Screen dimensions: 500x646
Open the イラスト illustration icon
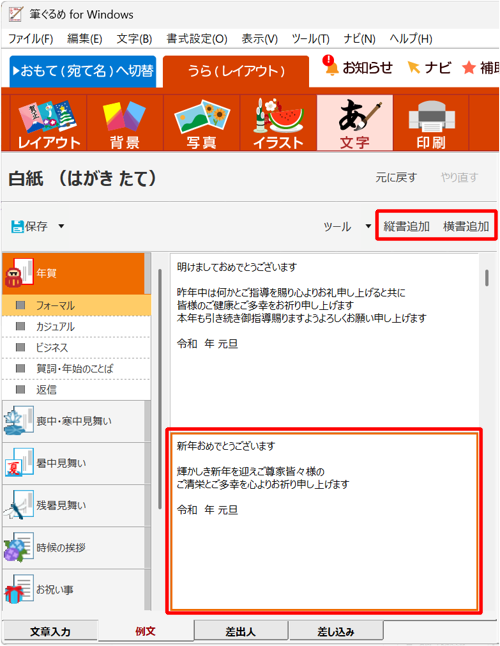(x=278, y=123)
